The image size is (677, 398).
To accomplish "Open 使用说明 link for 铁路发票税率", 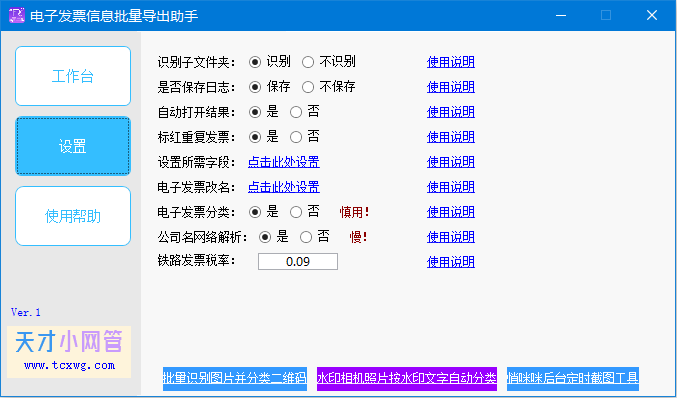I will 451,262.
